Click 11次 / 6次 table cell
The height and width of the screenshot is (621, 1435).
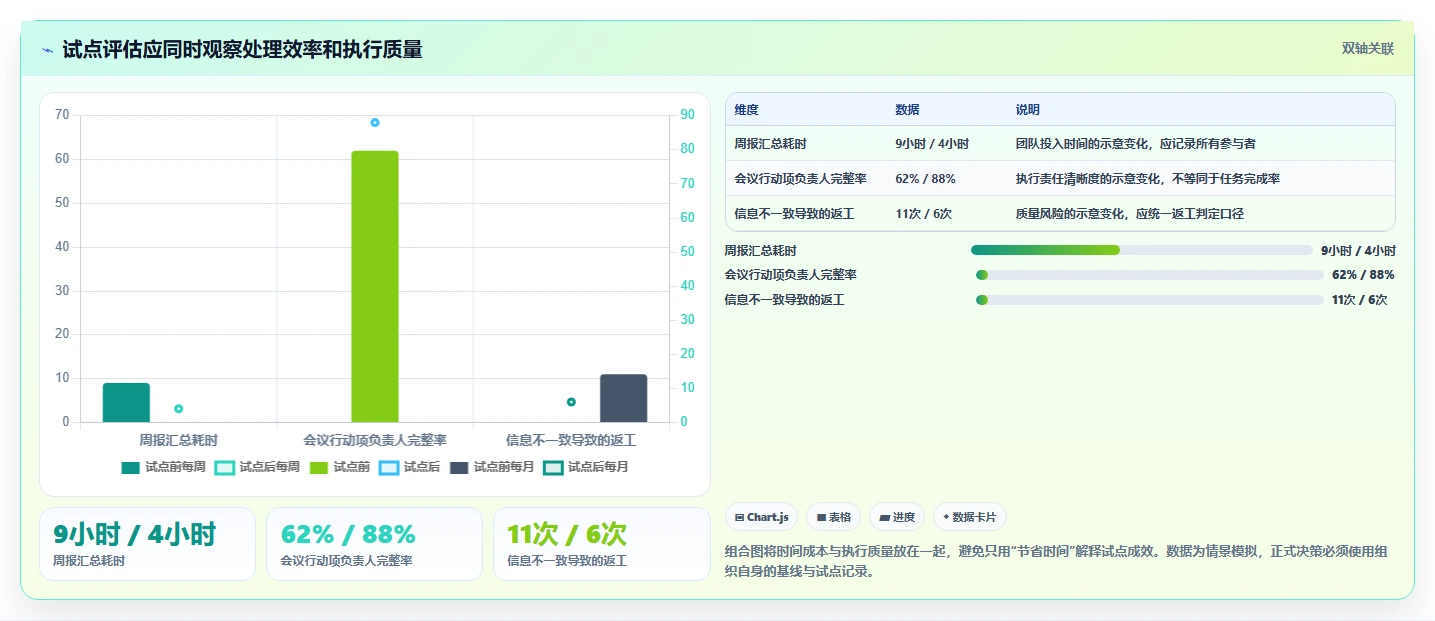click(x=924, y=213)
